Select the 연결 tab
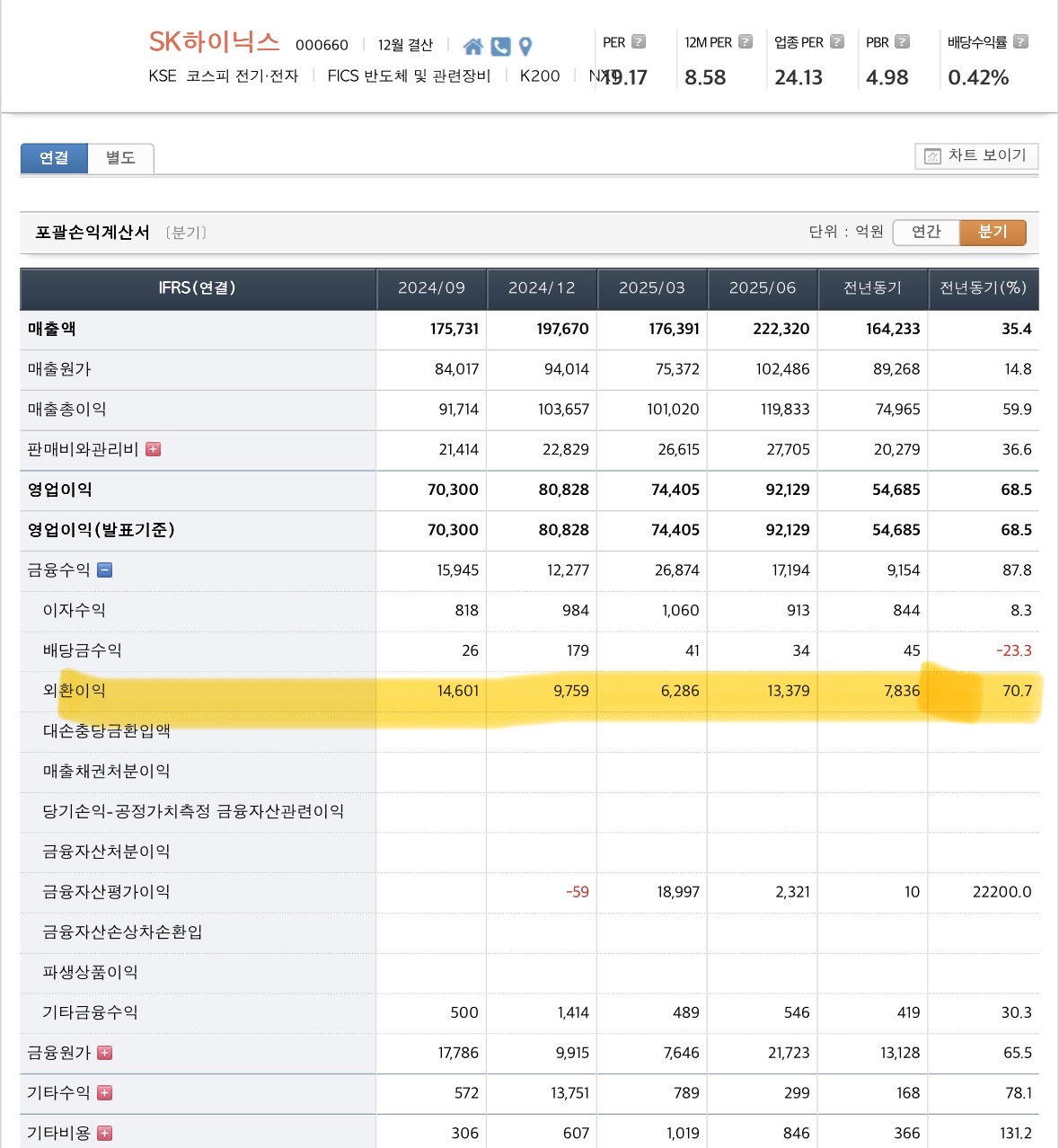This screenshot has height=1148, width=1059. (54, 158)
